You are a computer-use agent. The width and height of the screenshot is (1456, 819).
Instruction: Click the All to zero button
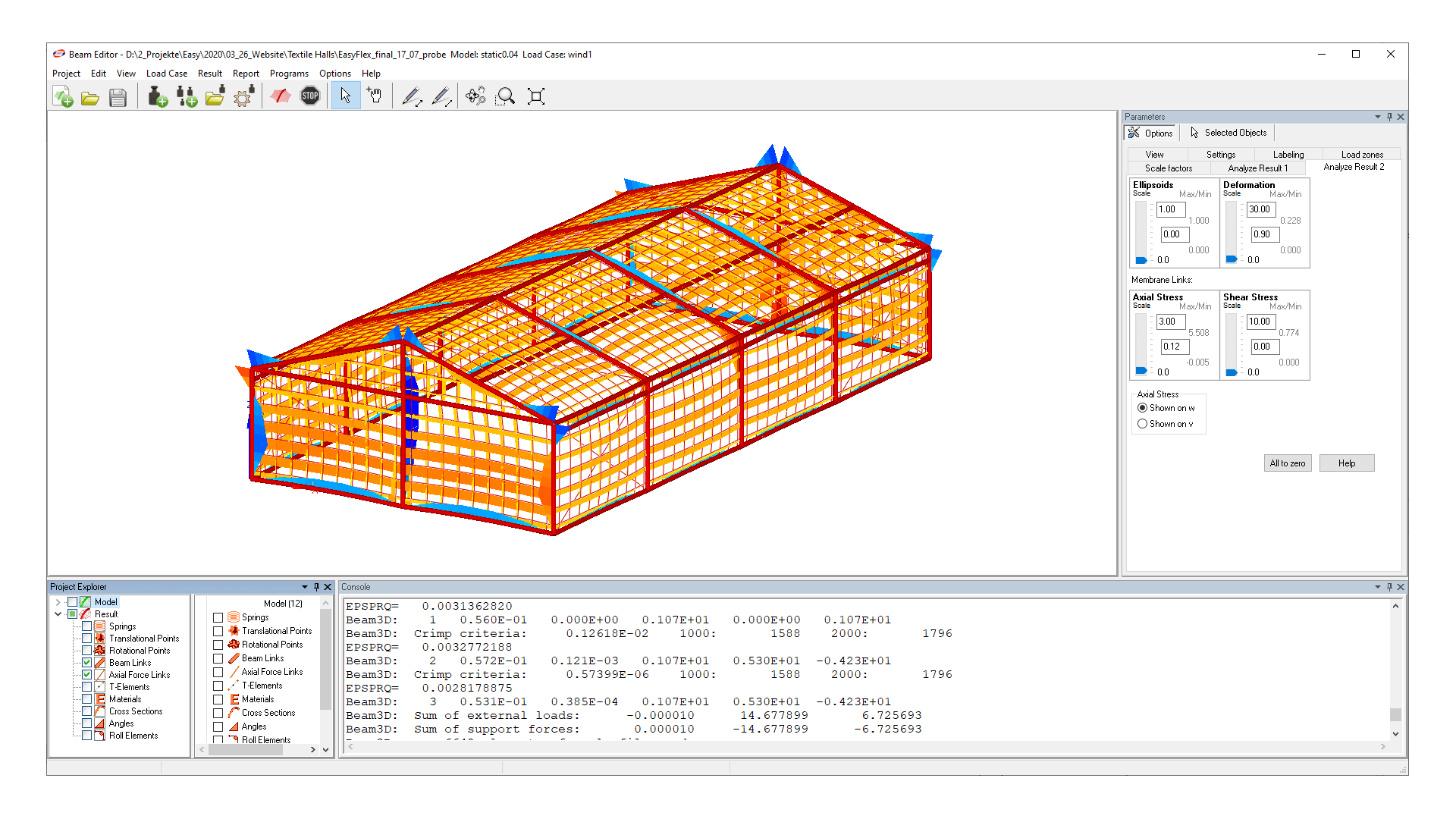click(x=1287, y=463)
